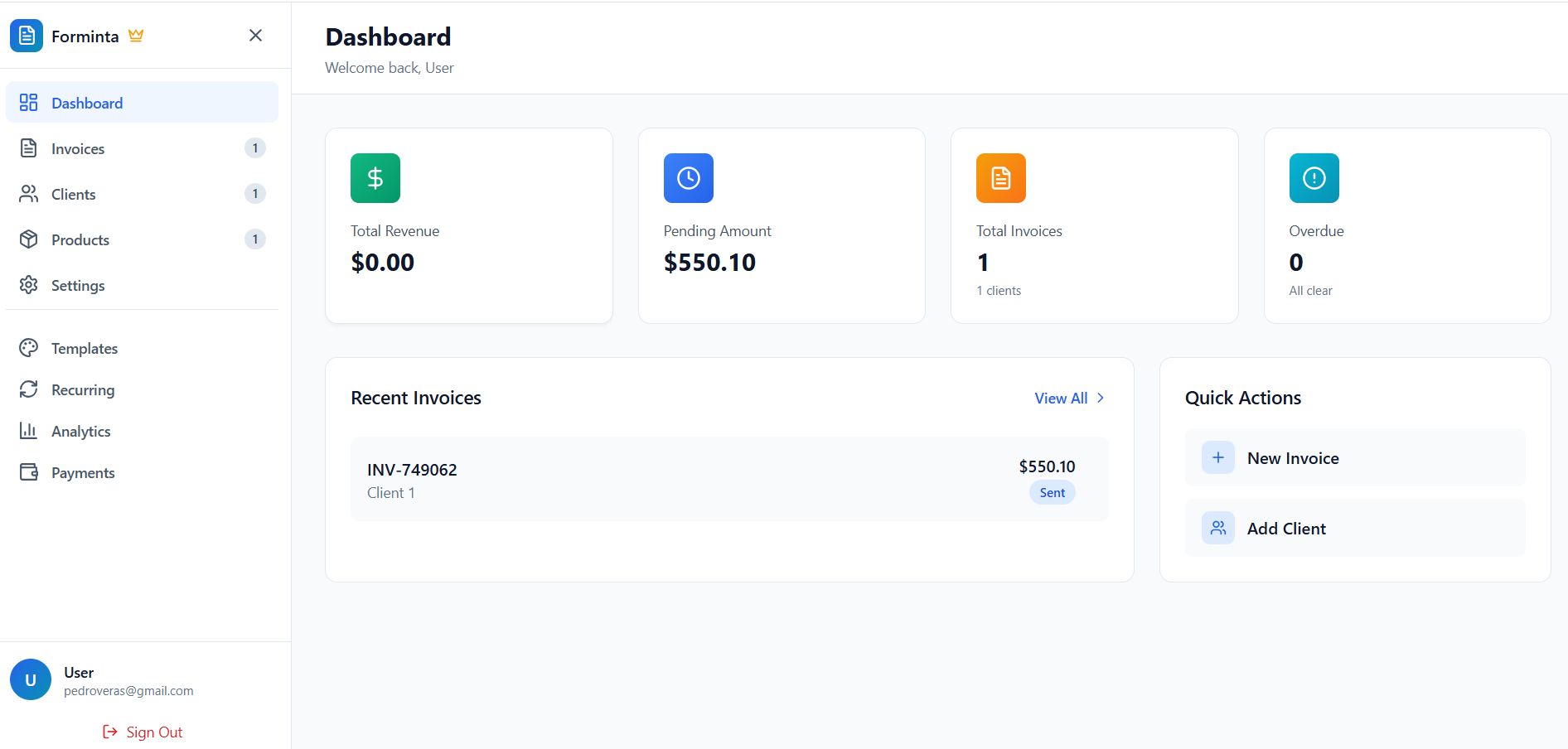This screenshot has height=749, width=1568.
Task: Click Client 1 under the invoice number
Action: pos(391,493)
